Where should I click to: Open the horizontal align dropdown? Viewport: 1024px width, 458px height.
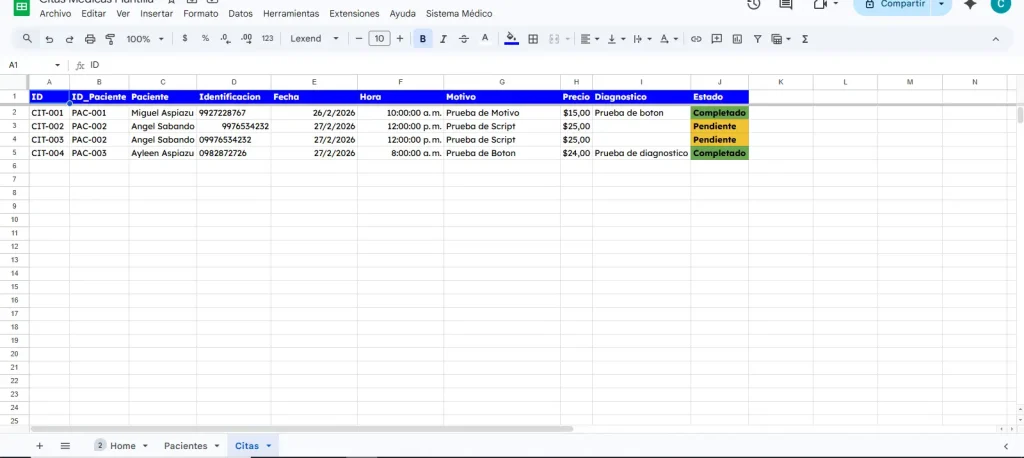pyautogui.click(x=590, y=39)
